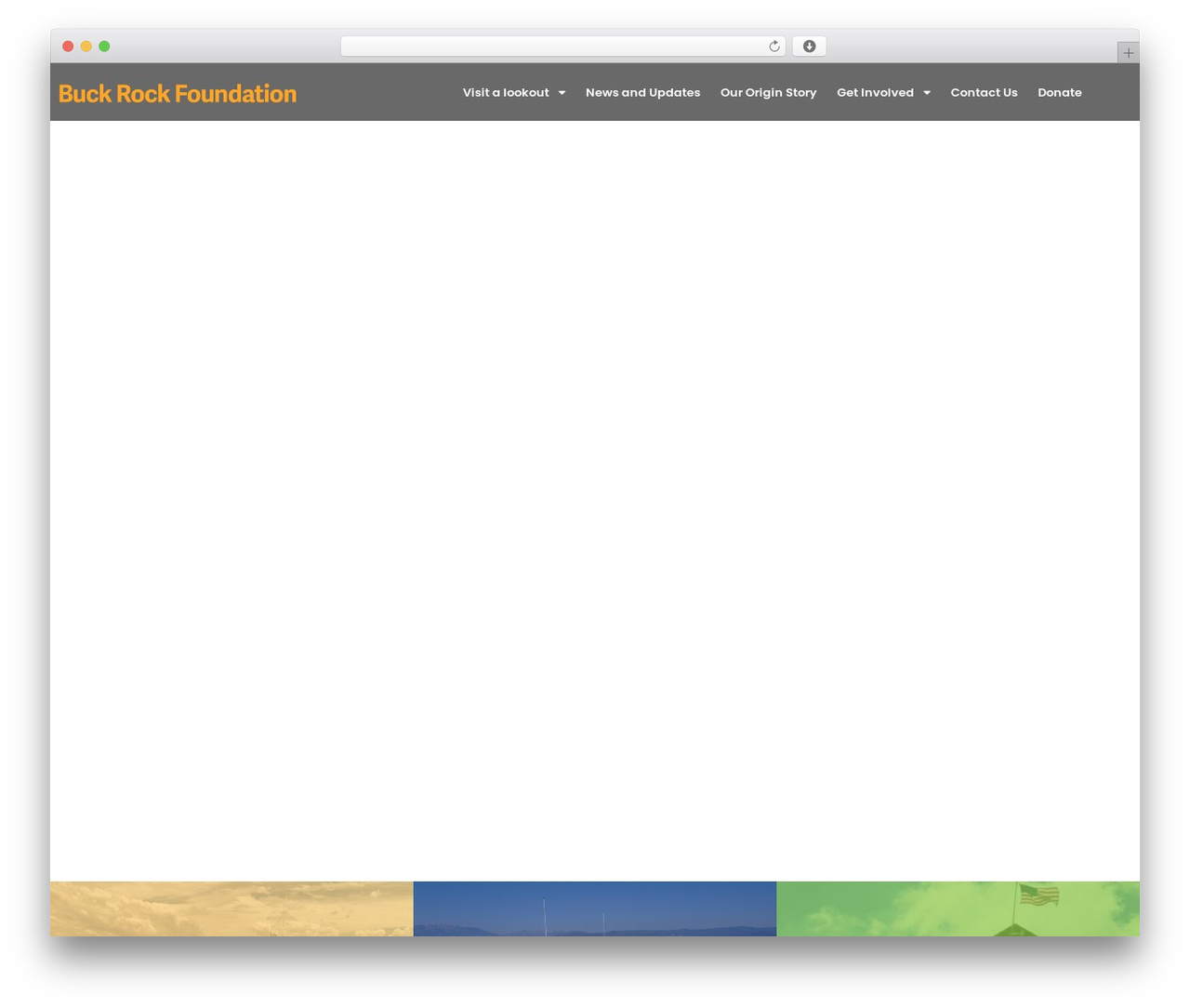Go to News and Updates page
The image size is (1190, 1008).
click(642, 92)
